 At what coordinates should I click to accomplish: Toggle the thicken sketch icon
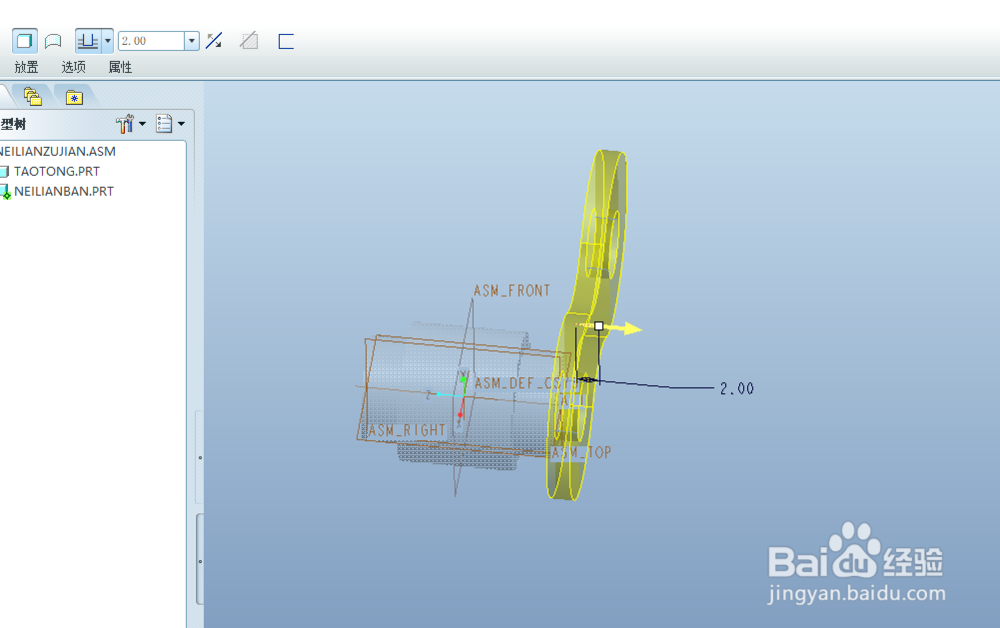click(286, 41)
